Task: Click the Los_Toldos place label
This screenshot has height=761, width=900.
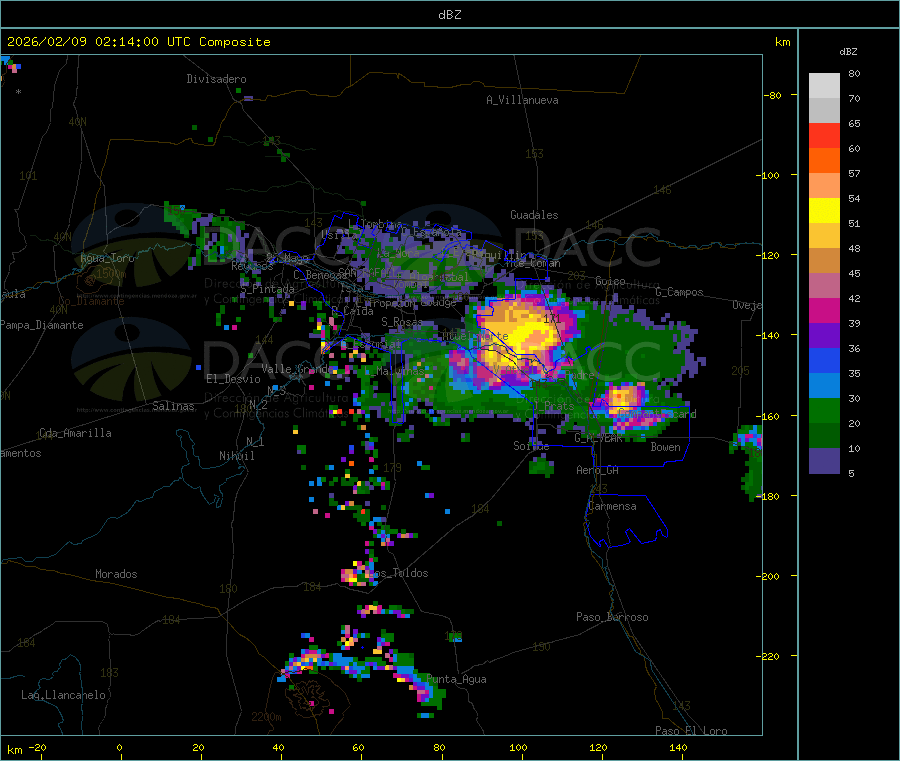Action: [398, 573]
